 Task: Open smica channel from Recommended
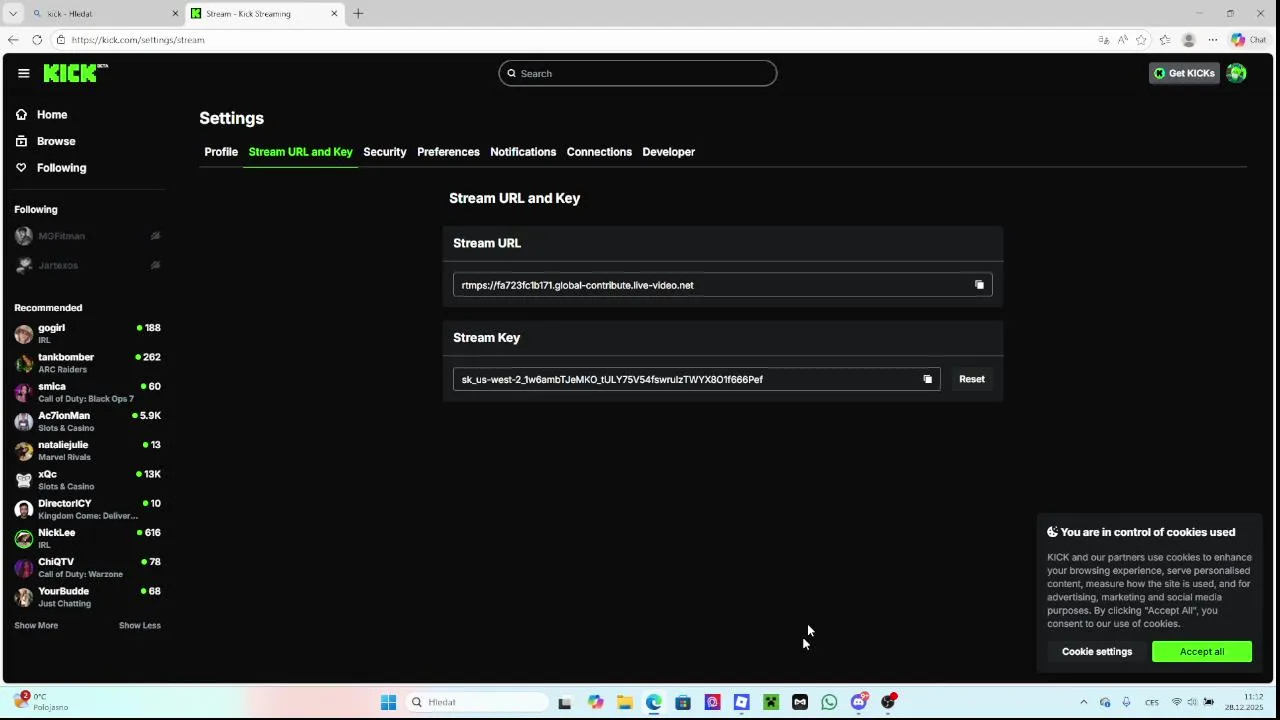coord(88,392)
